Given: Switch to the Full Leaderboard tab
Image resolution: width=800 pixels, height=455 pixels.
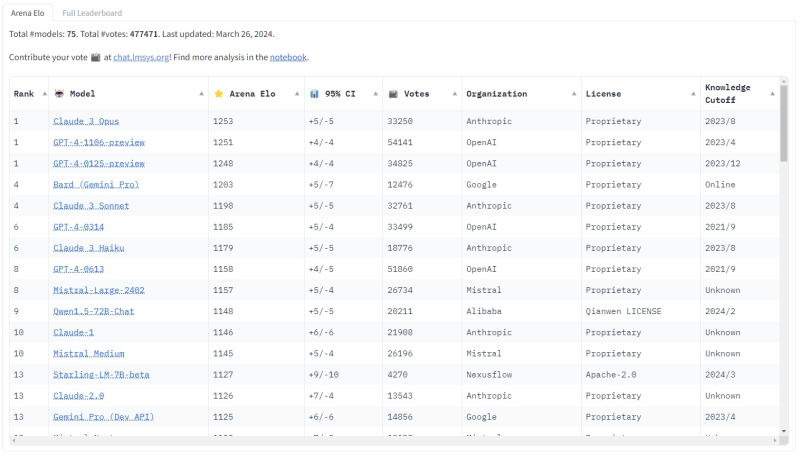Looking at the screenshot, I should 92,13.
